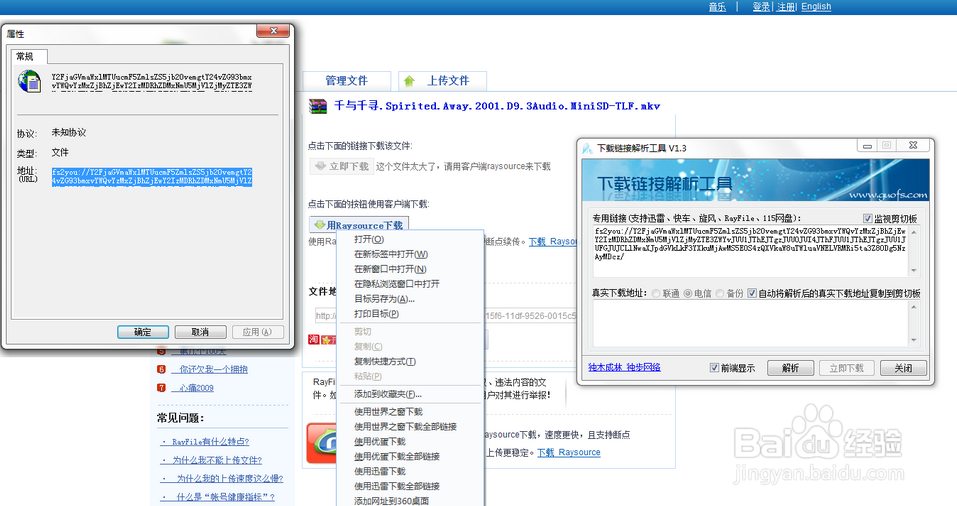This screenshot has width=957, height=506.
Task: Click the up arrow of 真实下载地址 box scrollbar
Action: coord(914,307)
